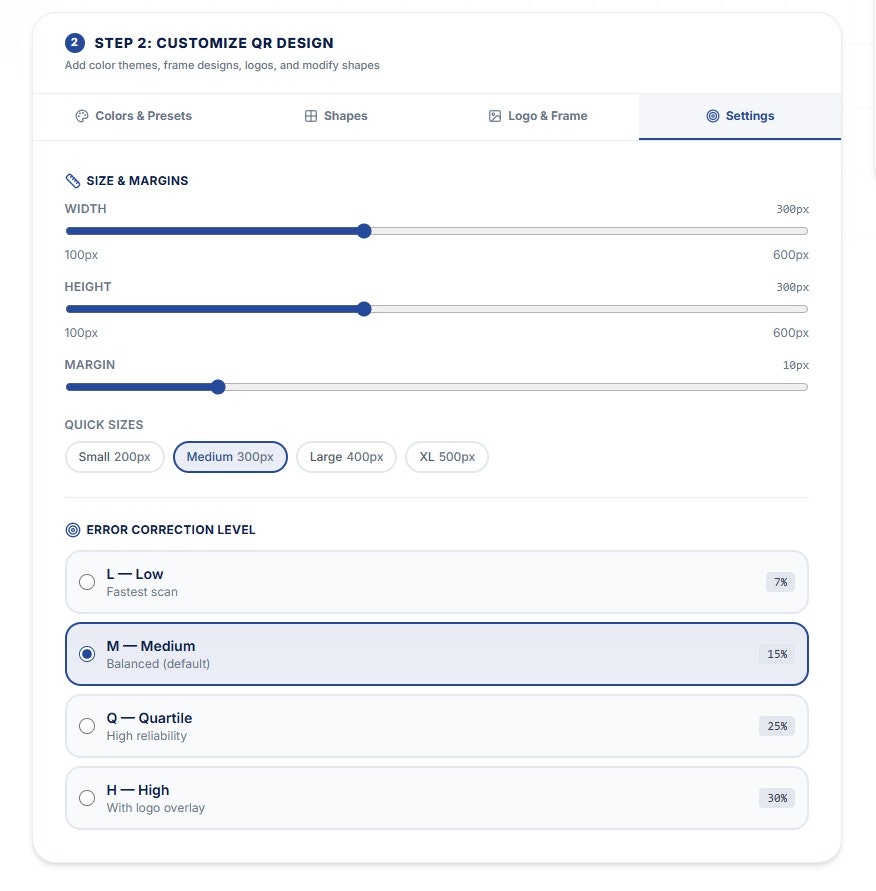The width and height of the screenshot is (876, 891).
Task: Choose the M — Medium error correction option
Action: click(x=436, y=654)
